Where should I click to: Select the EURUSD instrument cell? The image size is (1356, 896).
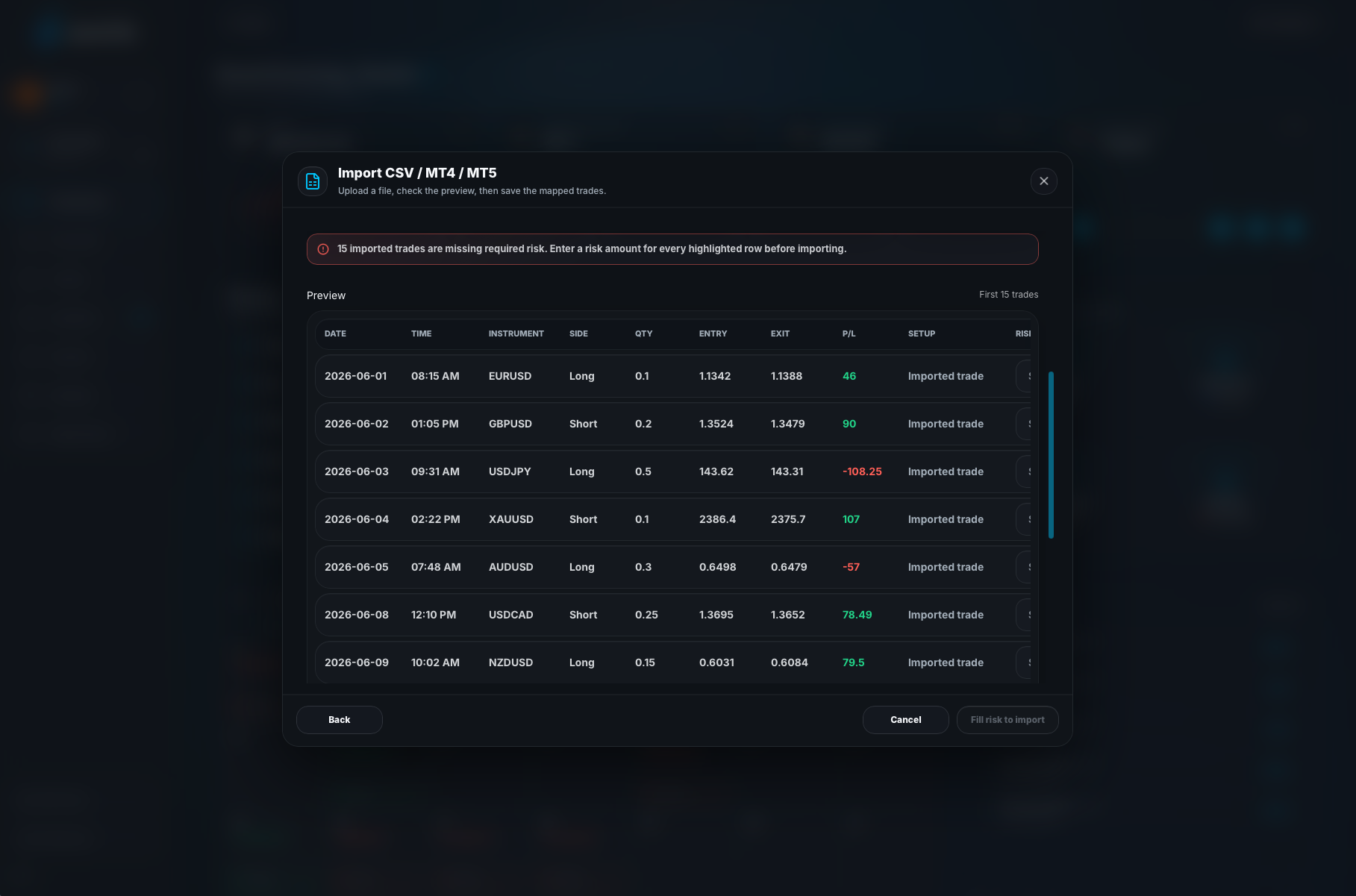click(510, 376)
